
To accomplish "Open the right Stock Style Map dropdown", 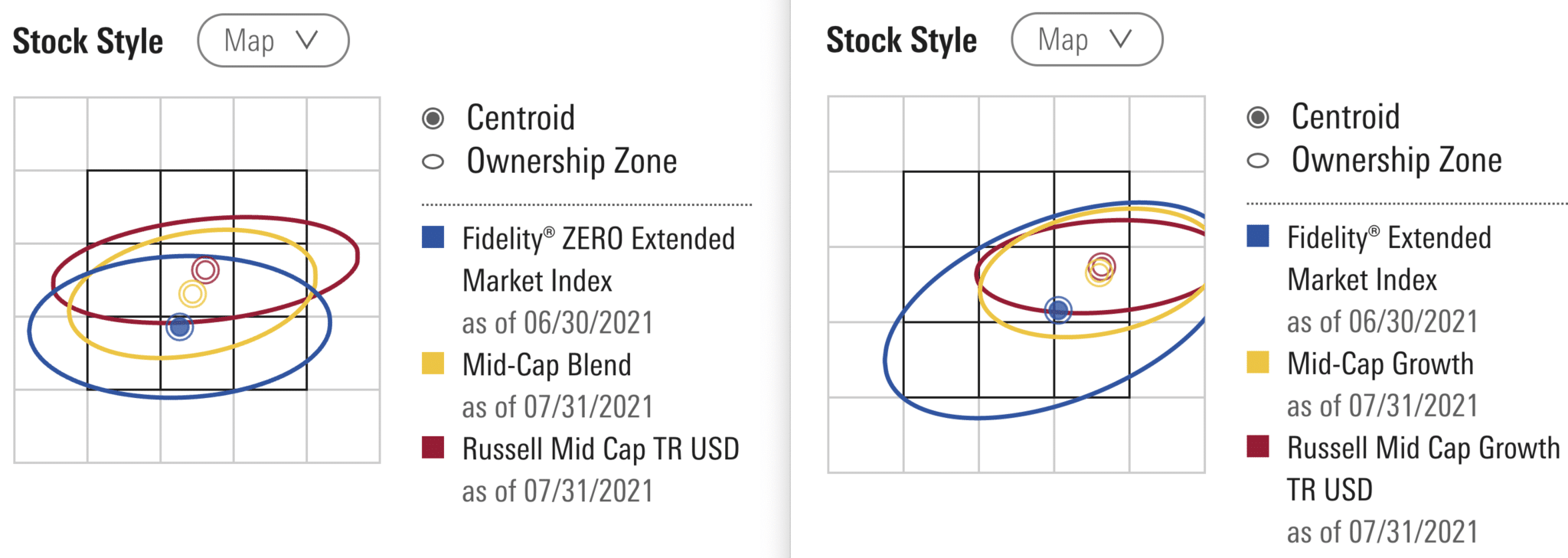I will click(1086, 39).
